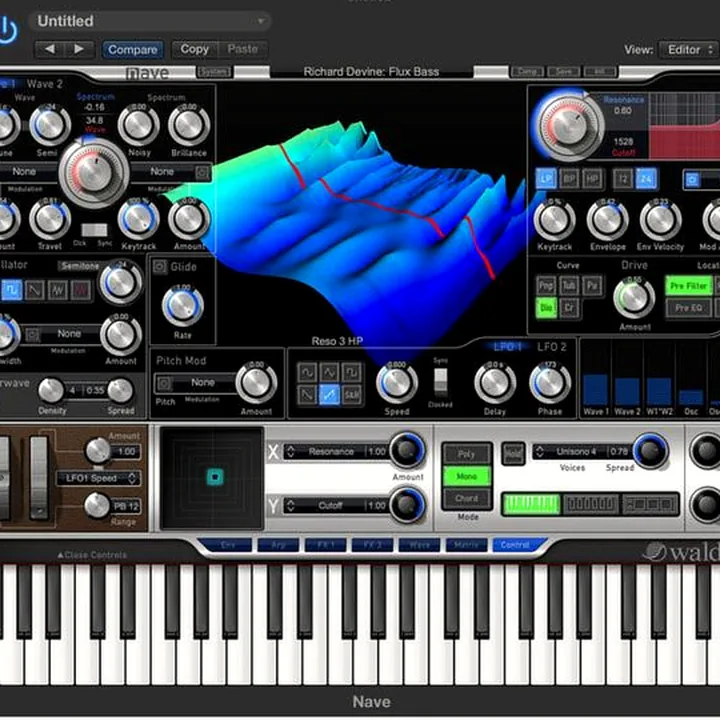Select the LFO S&H waveform
Screen dimensions: 720x720
pos(351,394)
